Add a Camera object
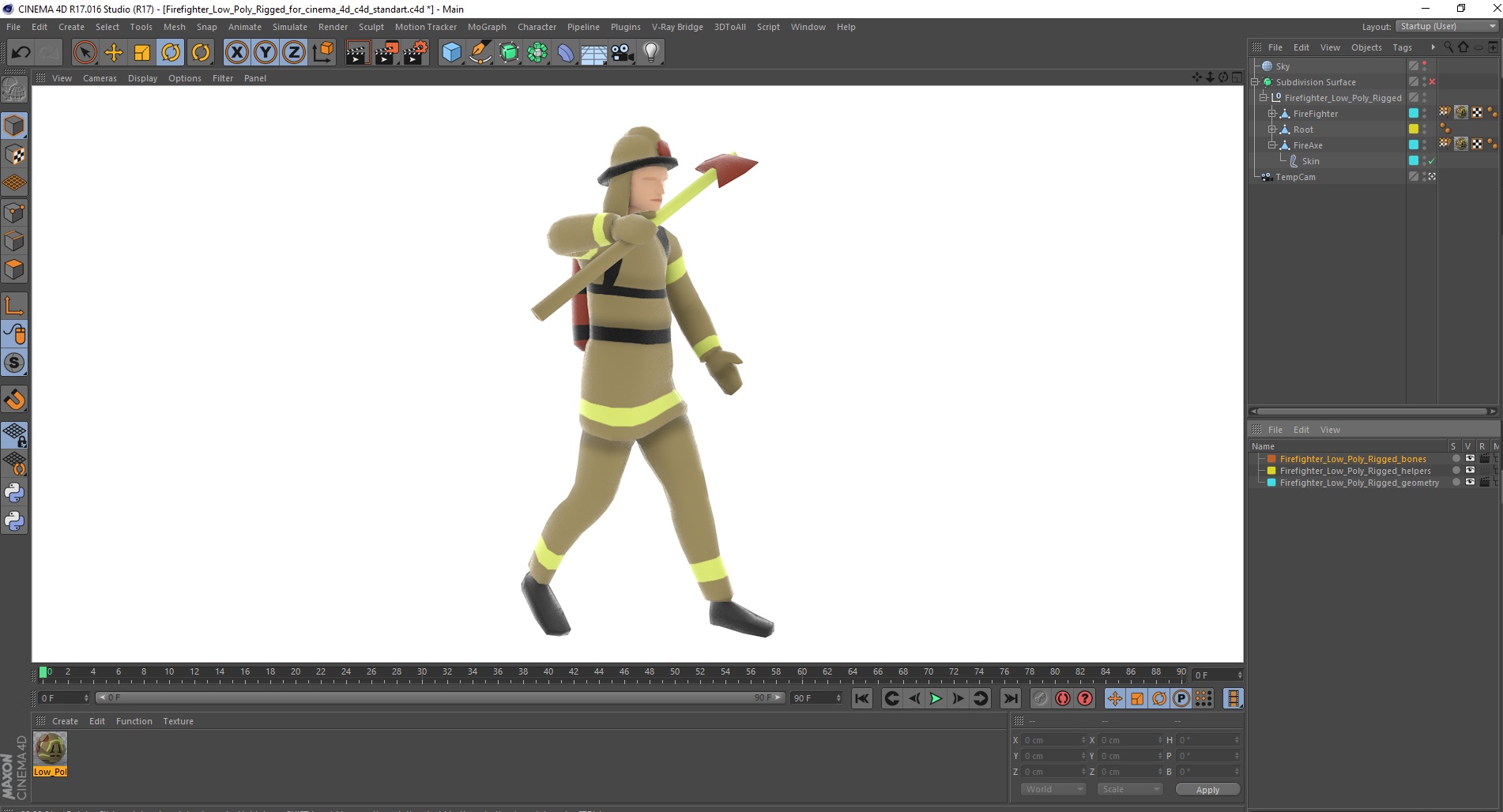This screenshot has height=812, width=1503. tap(623, 53)
